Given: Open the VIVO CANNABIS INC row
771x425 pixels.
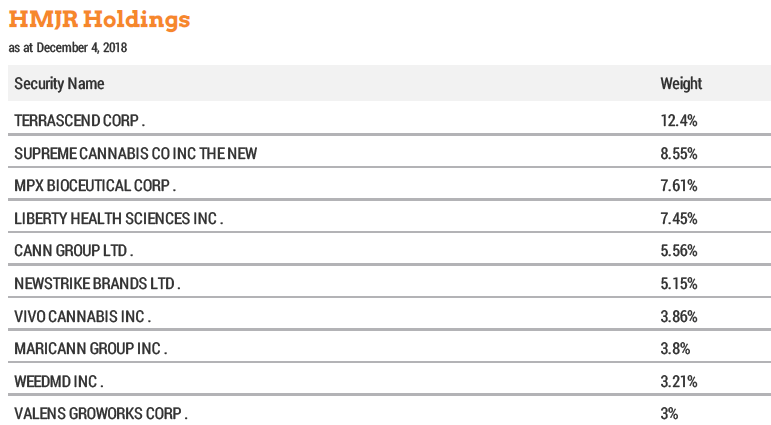Looking at the screenshot, I should coord(82,316).
